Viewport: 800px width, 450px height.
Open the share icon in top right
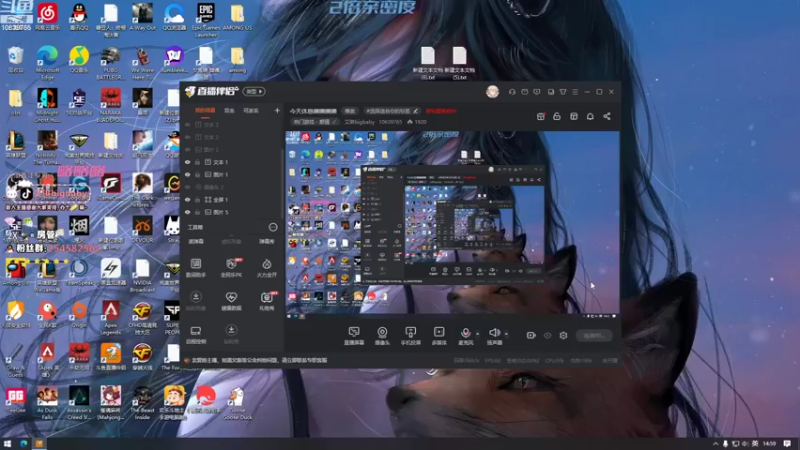pyautogui.click(x=607, y=116)
